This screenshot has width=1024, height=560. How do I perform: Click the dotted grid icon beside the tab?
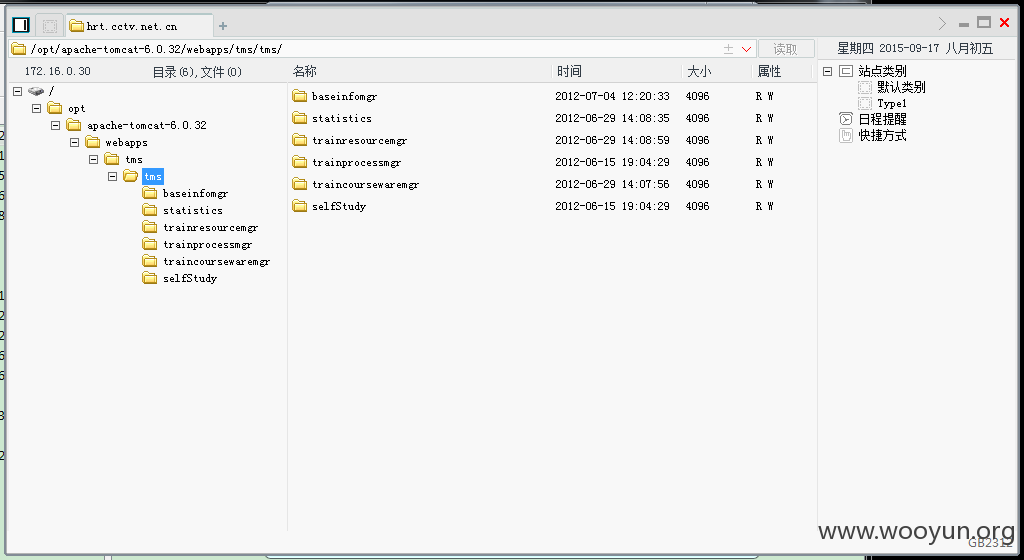(x=50, y=26)
